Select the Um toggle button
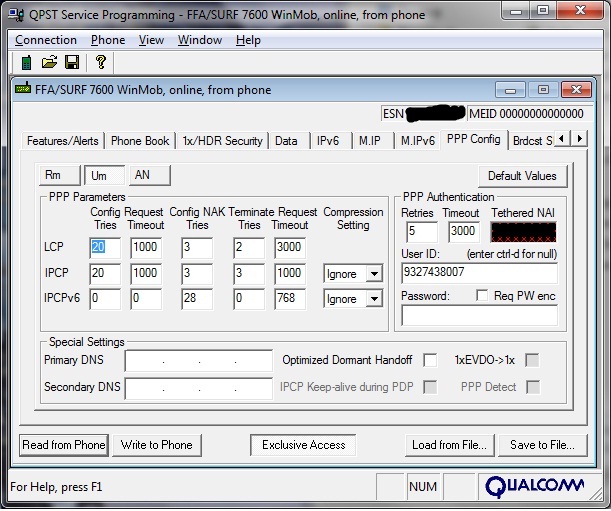 pyautogui.click(x=104, y=175)
